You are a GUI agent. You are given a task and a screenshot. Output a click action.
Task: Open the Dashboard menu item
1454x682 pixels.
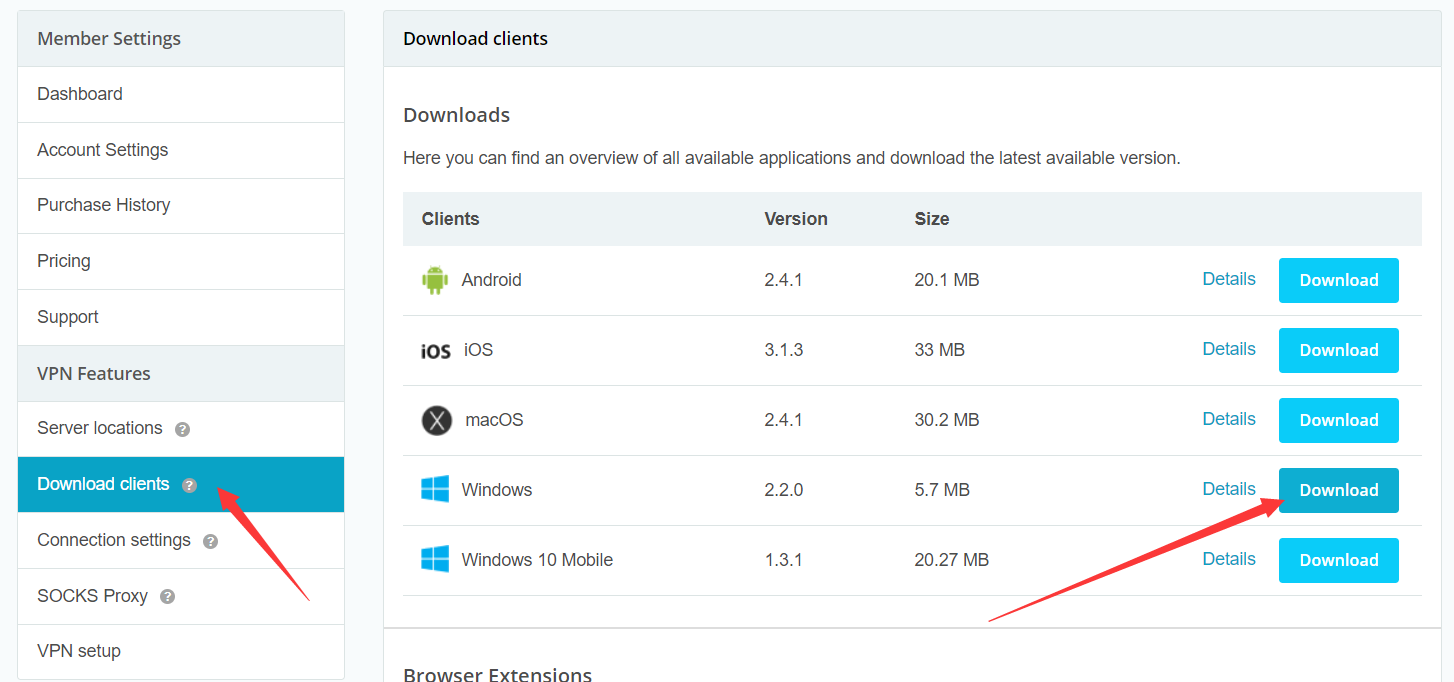point(80,94)
